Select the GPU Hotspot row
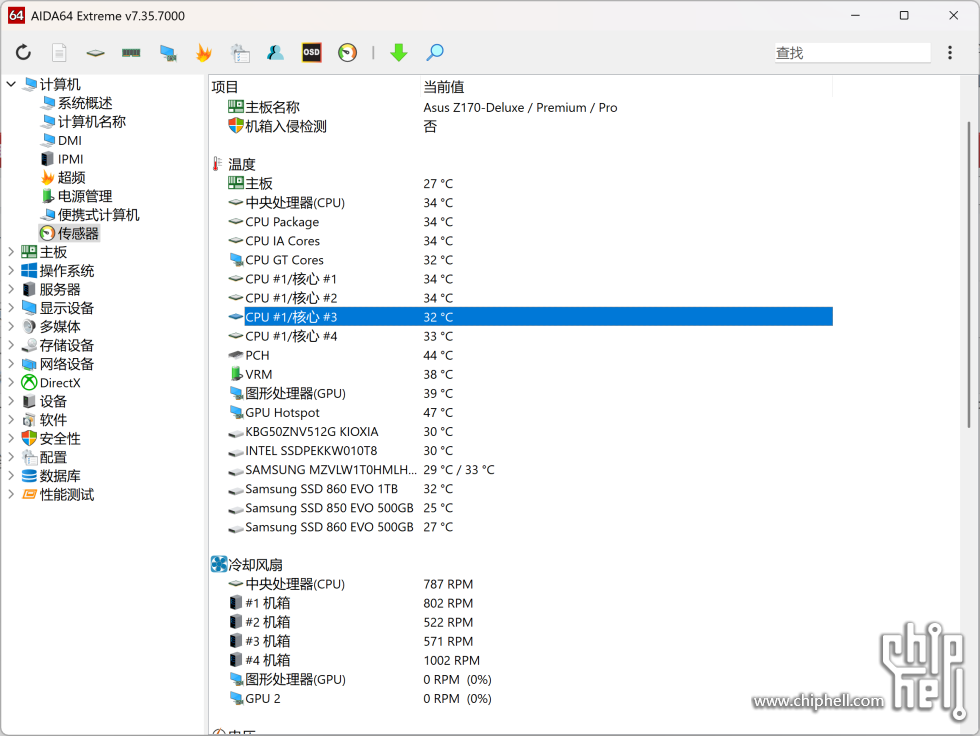 [x=530, y=412]
